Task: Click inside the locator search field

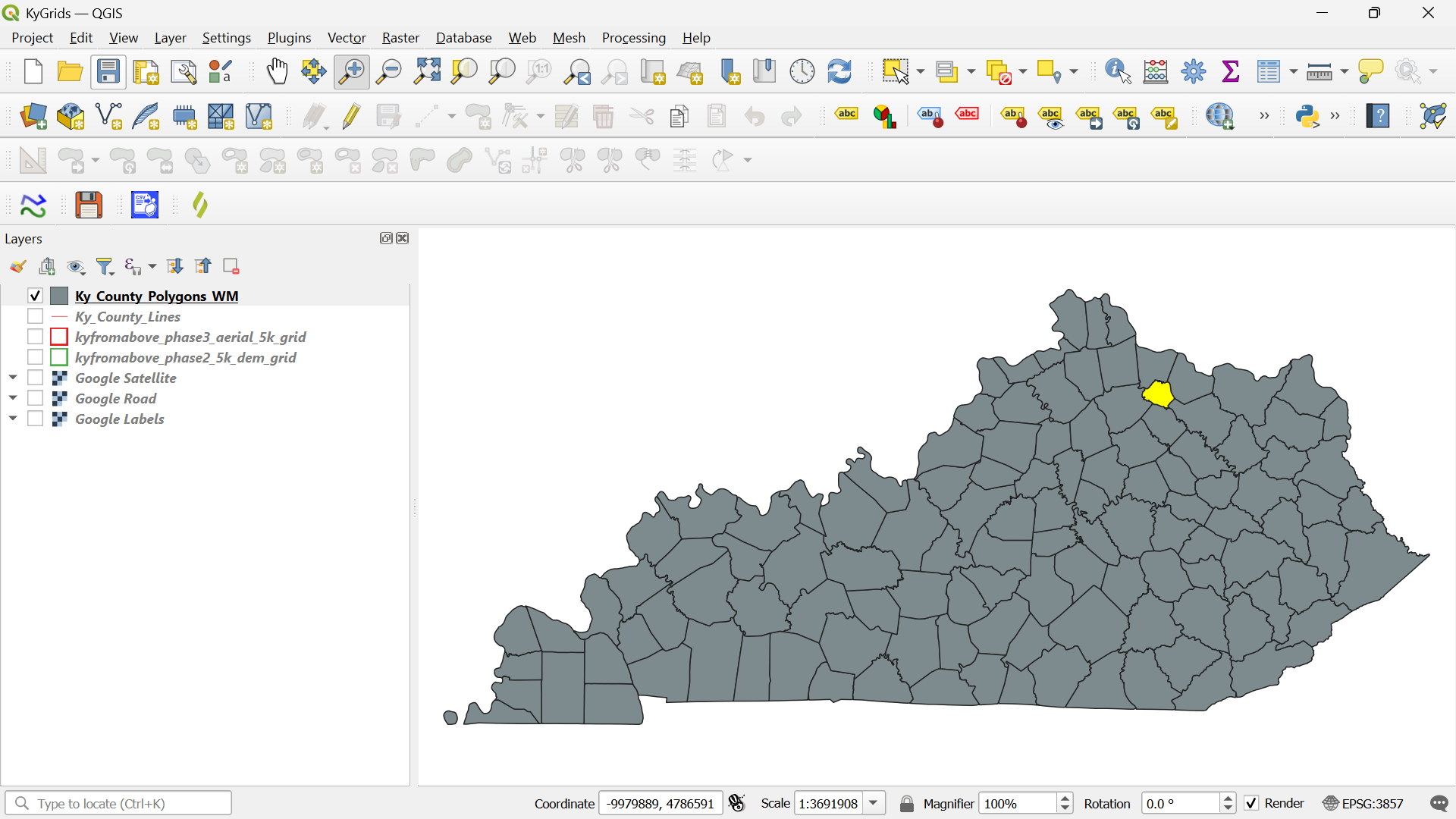Action: tap(118, 802)
